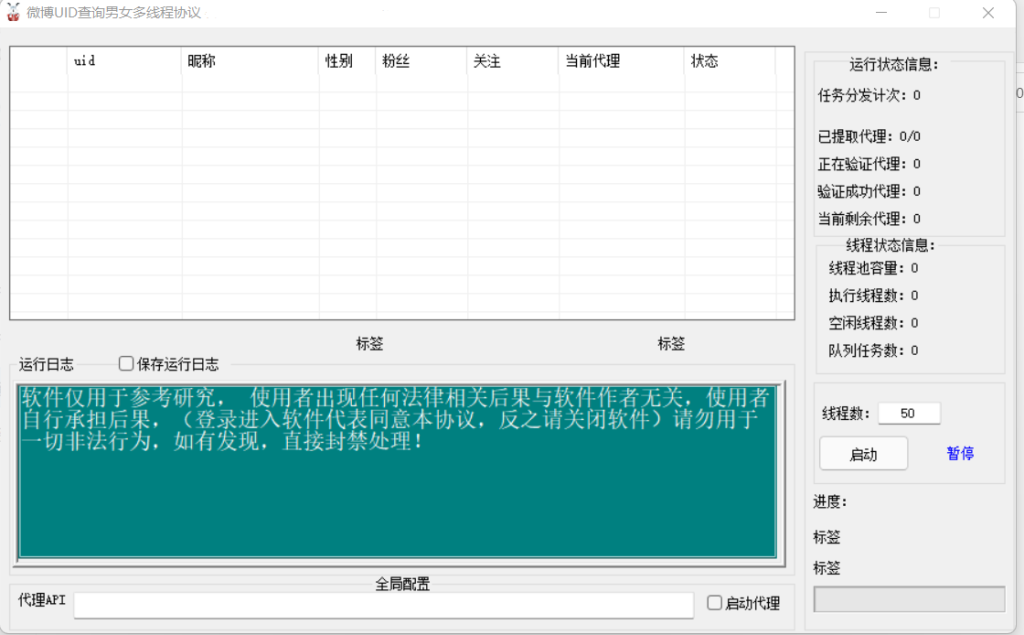Click the 关注 column header
Image resolution: width=1024 pixels, height=635 pixels.
click(512, 62)
